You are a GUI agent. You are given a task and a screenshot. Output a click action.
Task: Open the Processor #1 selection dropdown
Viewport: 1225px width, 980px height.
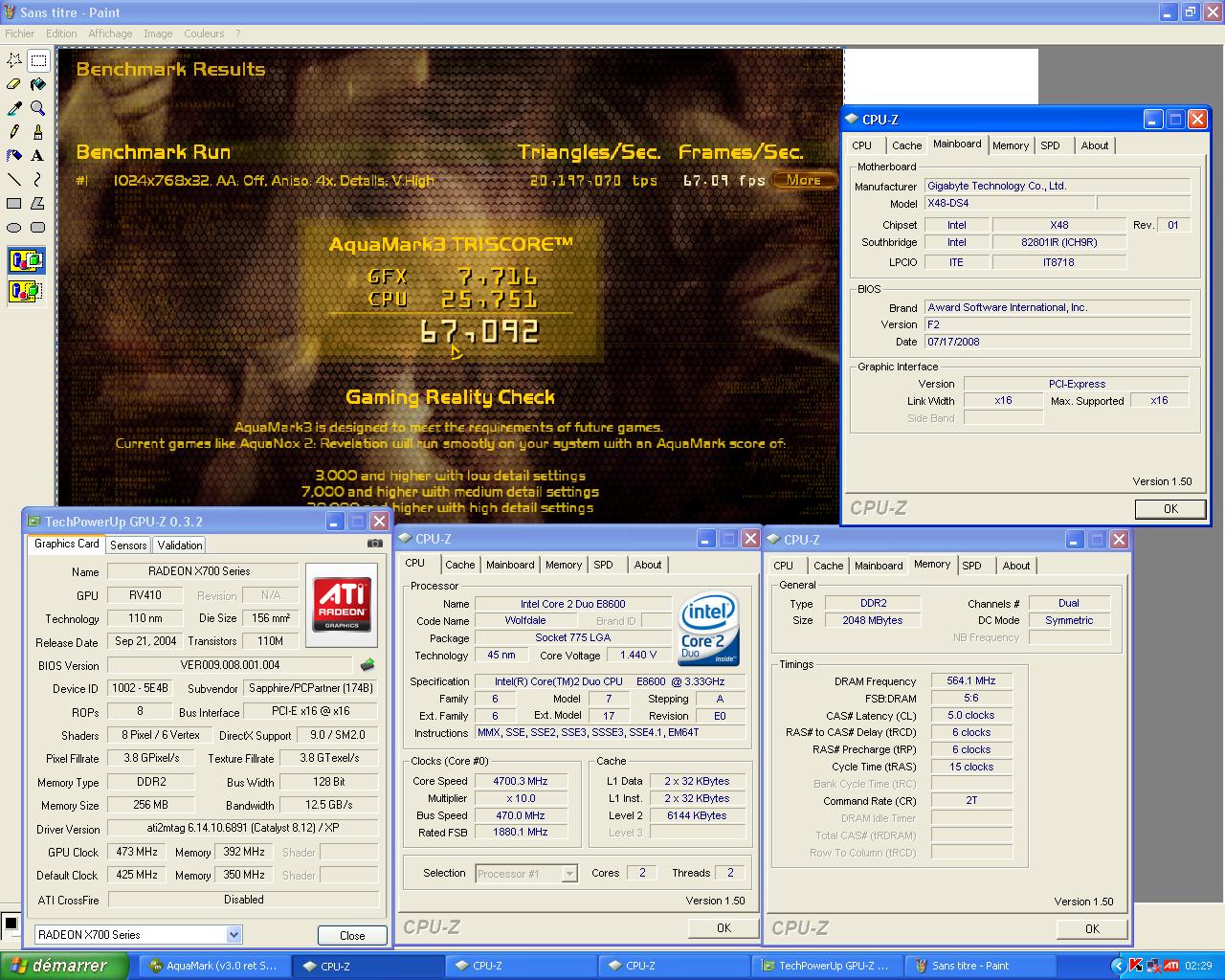[x=570, y=874]
